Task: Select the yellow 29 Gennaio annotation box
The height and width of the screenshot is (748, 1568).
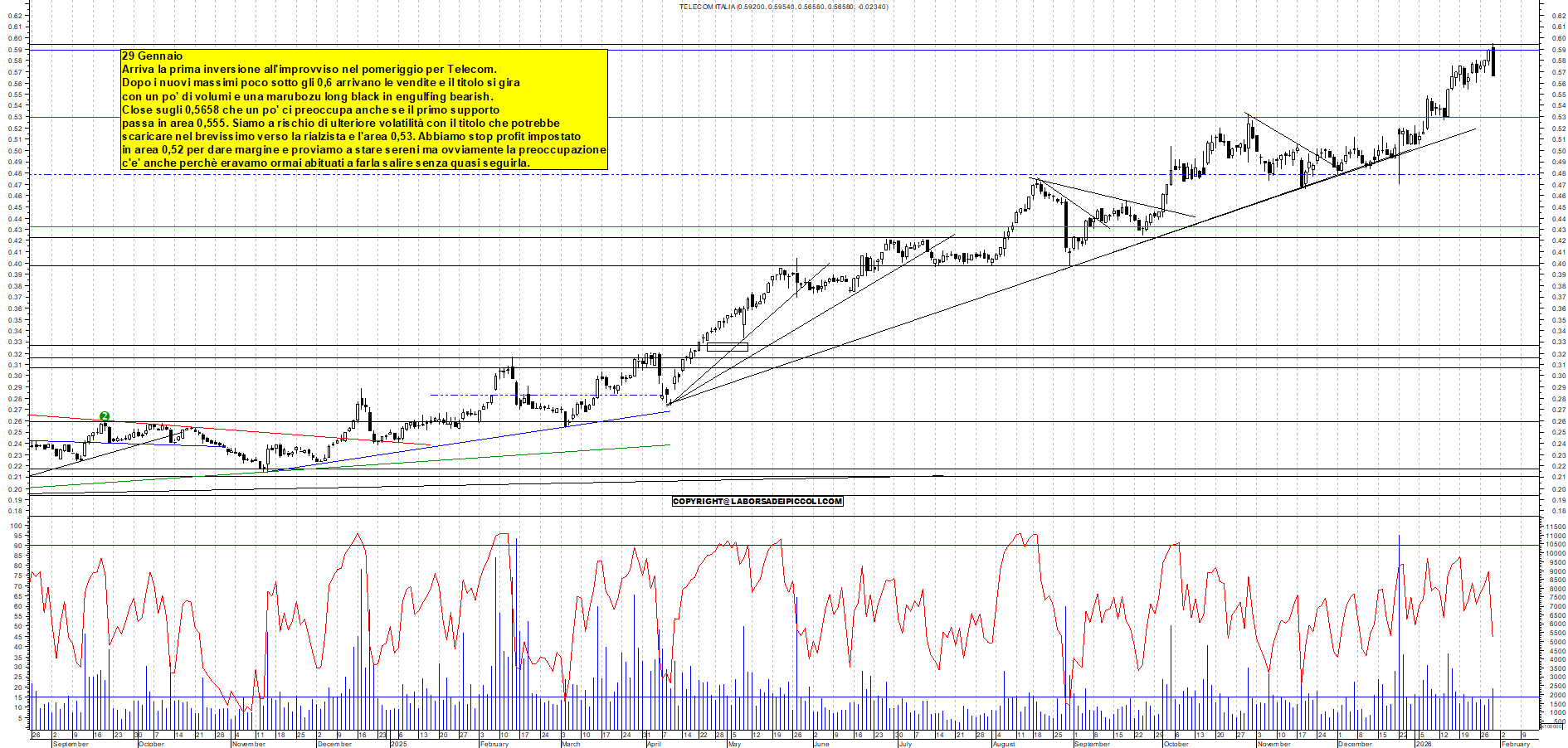Action: pos(363,109)
